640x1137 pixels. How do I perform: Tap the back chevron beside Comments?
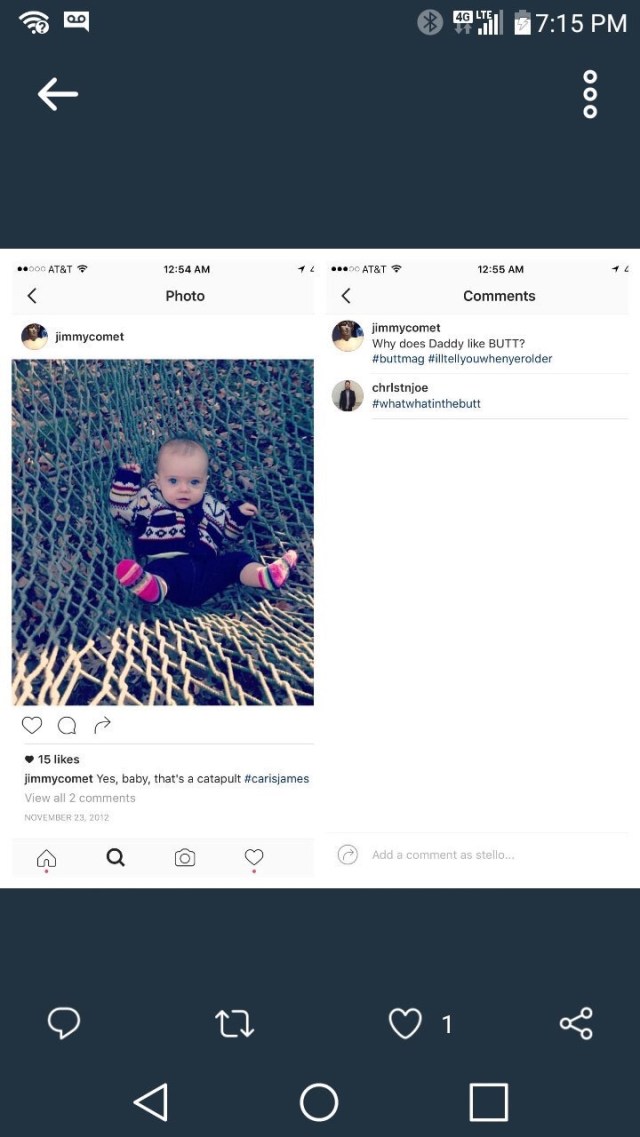[346, 296]
